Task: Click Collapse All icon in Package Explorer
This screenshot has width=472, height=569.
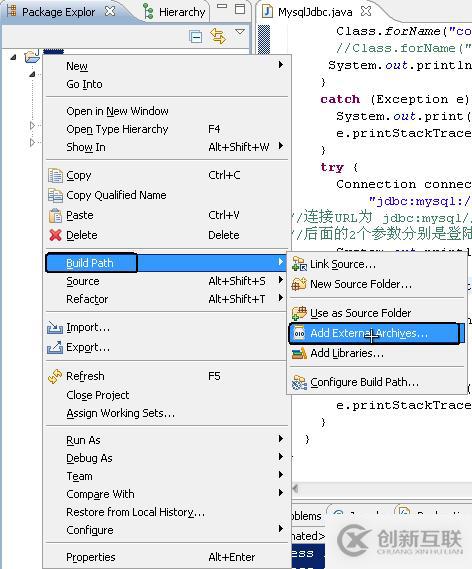Action: click(196, 36)
